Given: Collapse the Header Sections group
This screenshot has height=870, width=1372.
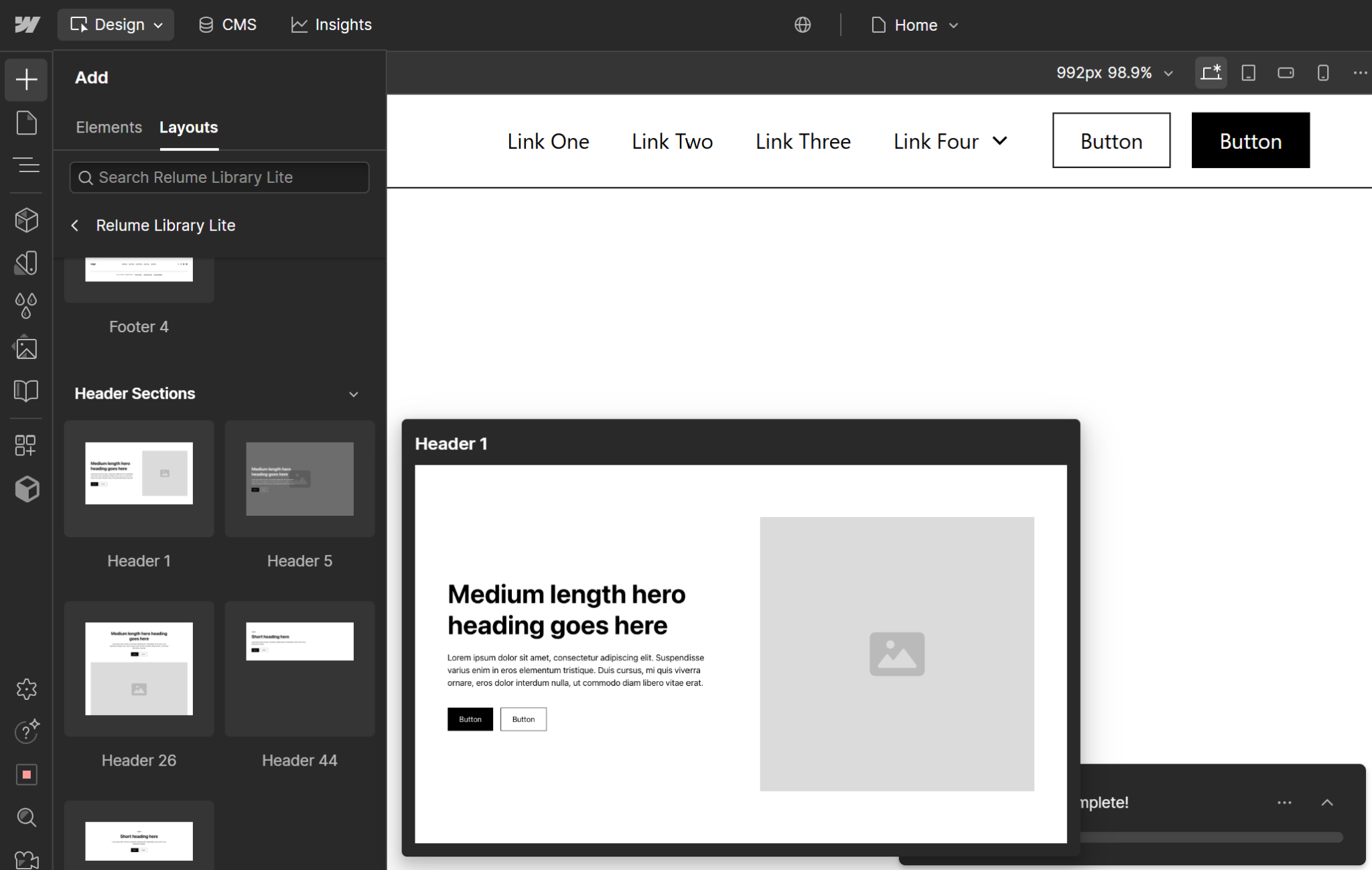Looking at the screenshot, I should (354, 394).
